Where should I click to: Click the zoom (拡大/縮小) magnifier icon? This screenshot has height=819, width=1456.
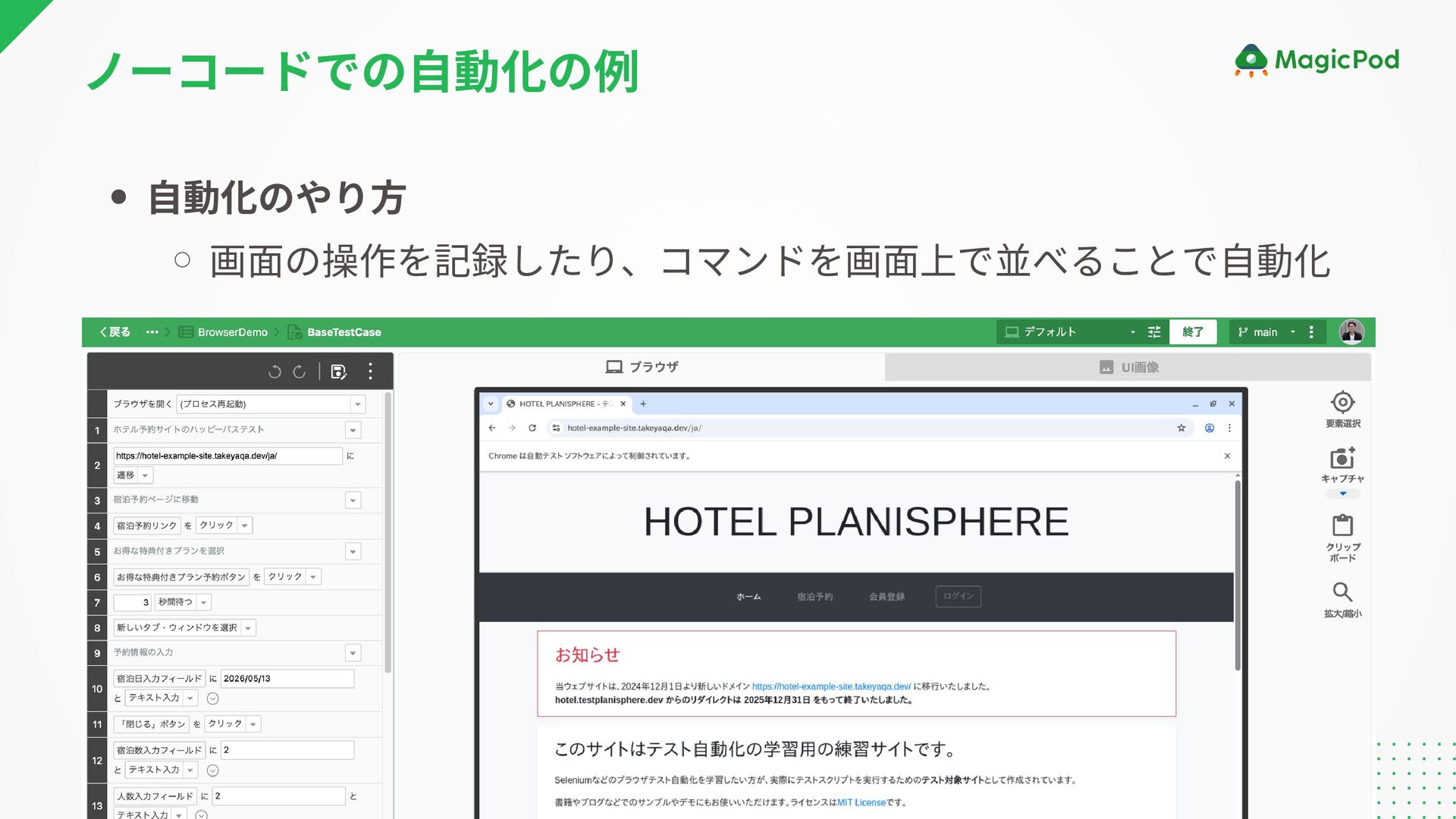1342,591
